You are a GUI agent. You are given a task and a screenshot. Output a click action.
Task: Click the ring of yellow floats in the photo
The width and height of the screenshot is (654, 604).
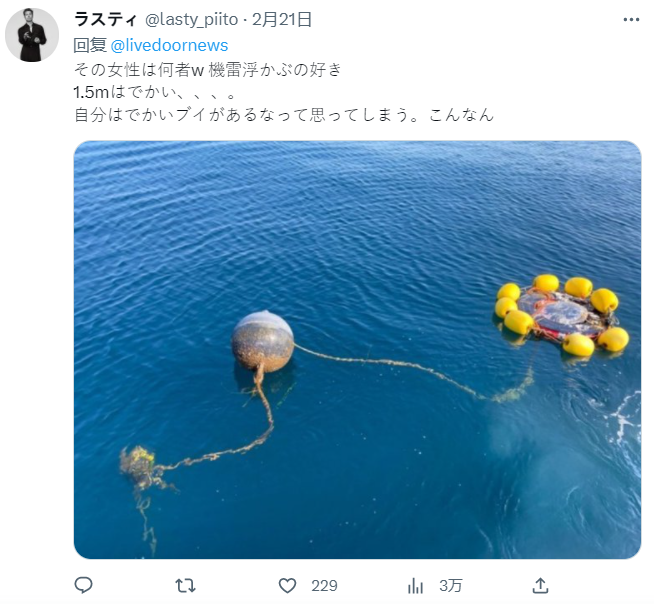pyautogui.click(x=562, y=315)
